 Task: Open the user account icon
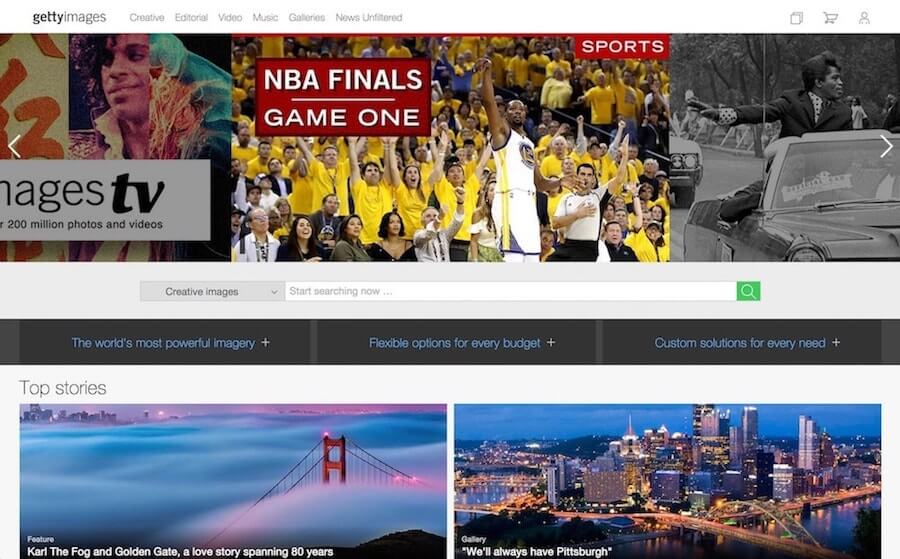(864, 18)
